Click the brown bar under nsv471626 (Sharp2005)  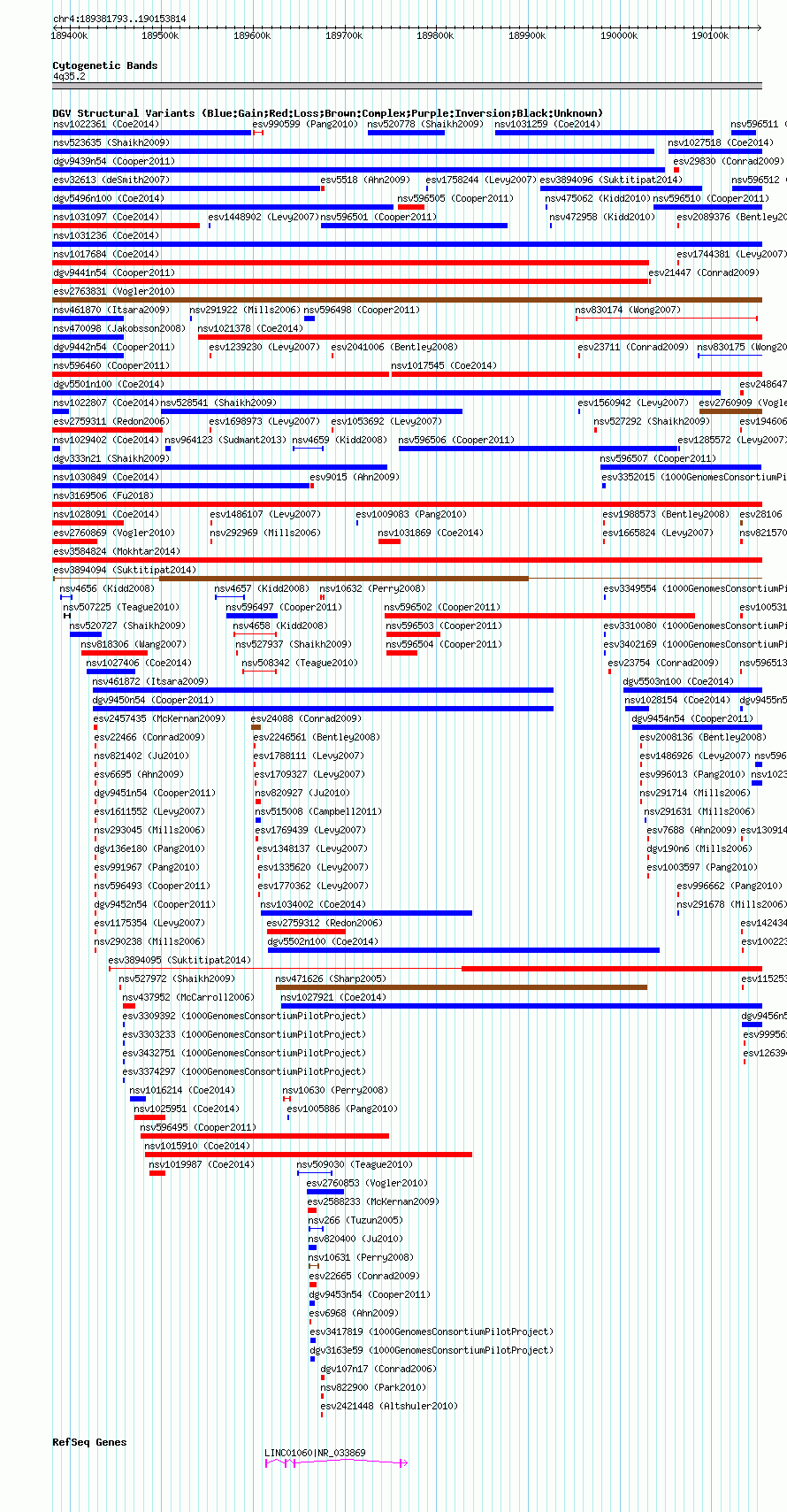point(462,987)
